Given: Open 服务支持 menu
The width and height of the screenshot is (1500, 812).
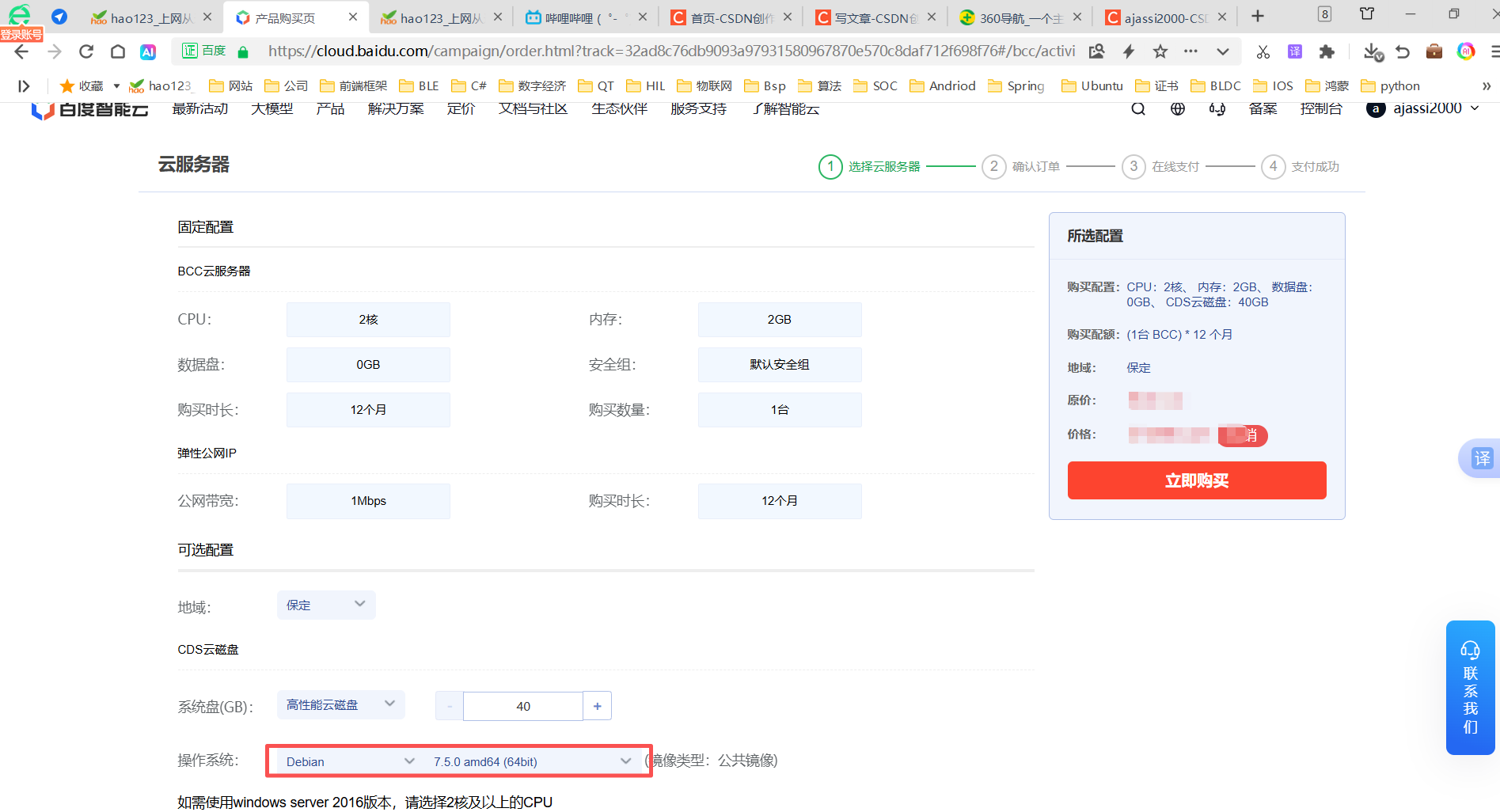Looking at the screenshot, I should tap(698, 108).
